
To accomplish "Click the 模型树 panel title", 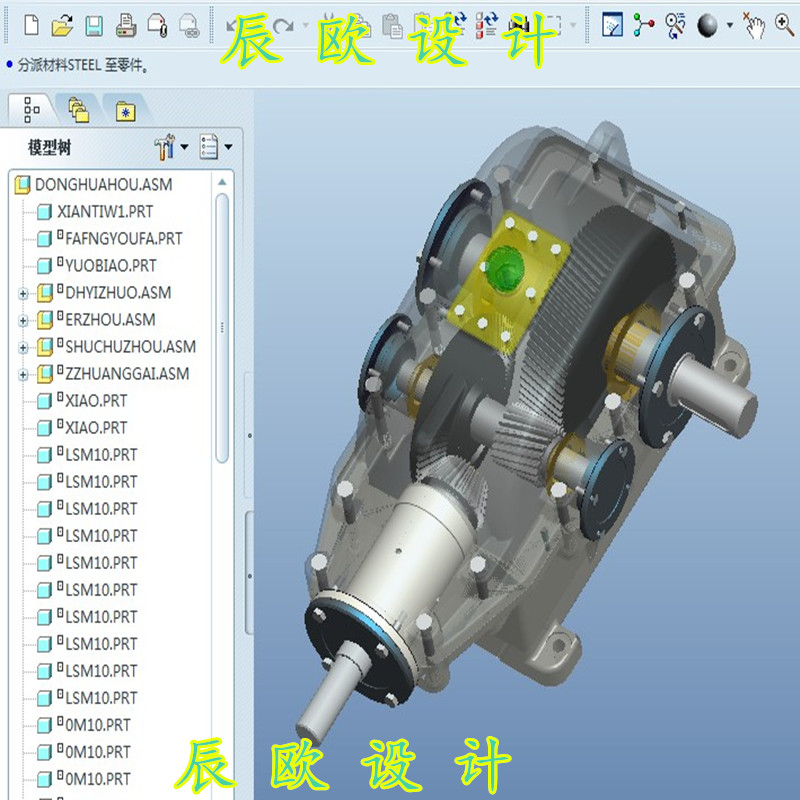I will point(49,147).
